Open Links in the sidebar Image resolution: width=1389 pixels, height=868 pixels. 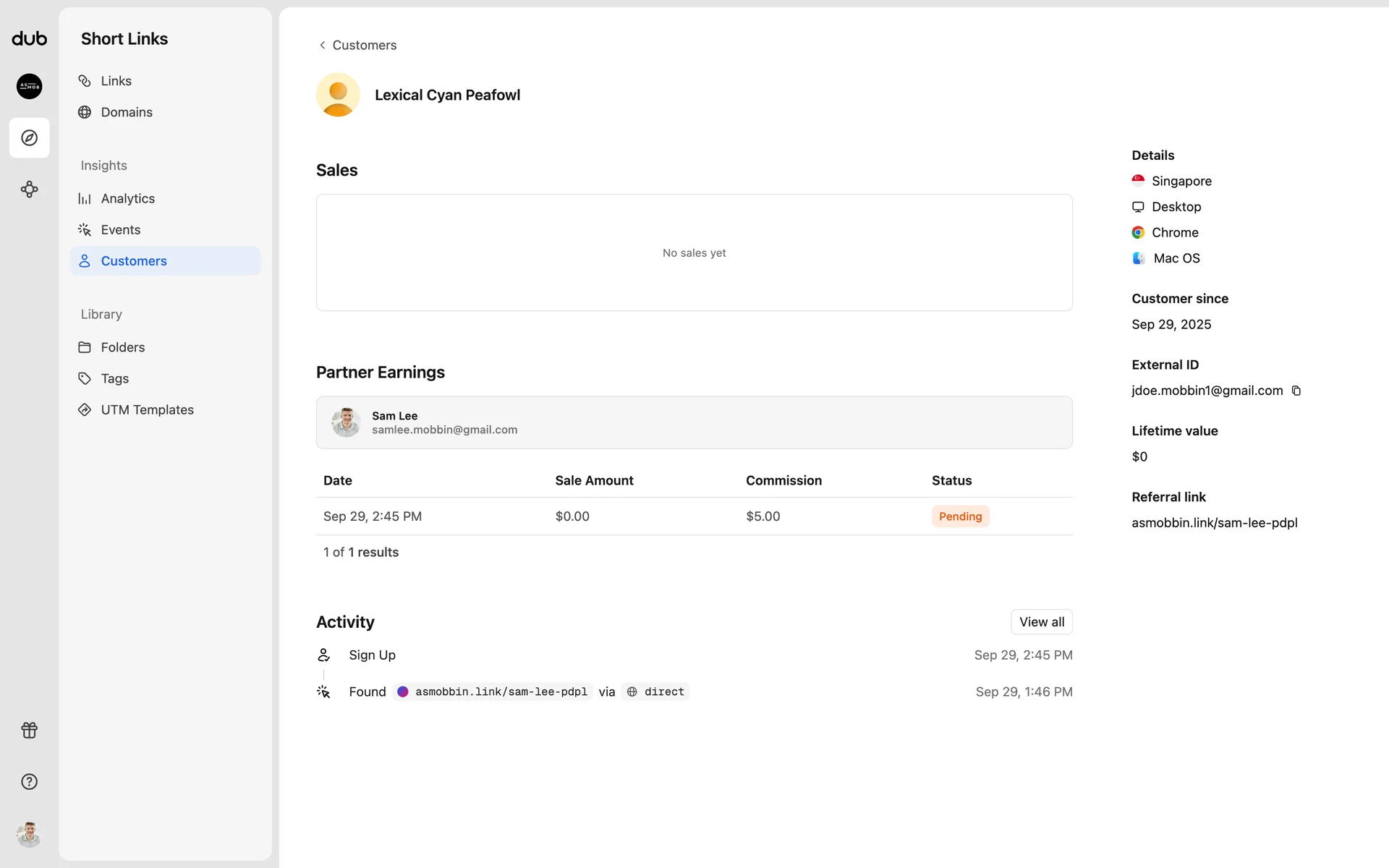(116, 81)
